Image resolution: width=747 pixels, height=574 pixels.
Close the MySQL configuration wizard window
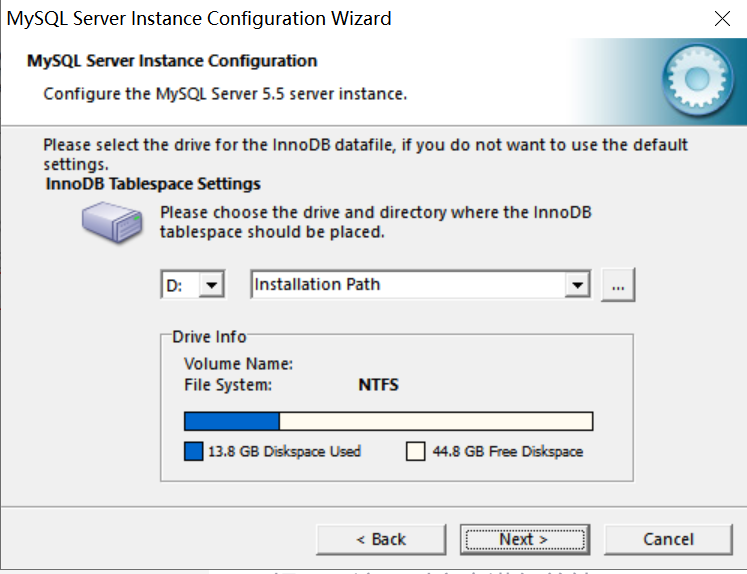(x=722, y=19)
